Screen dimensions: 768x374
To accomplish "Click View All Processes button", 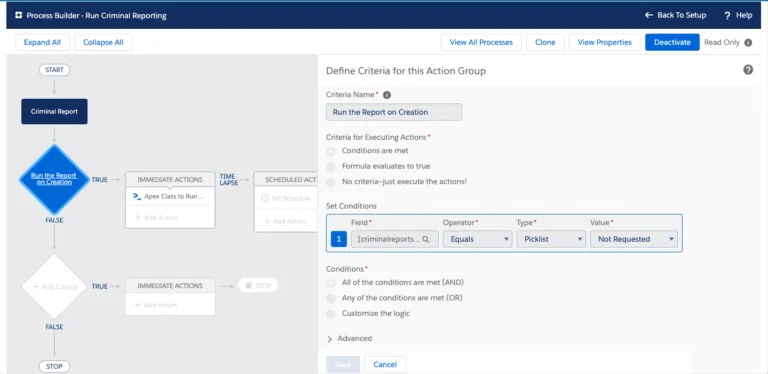I will pos(481,42).
